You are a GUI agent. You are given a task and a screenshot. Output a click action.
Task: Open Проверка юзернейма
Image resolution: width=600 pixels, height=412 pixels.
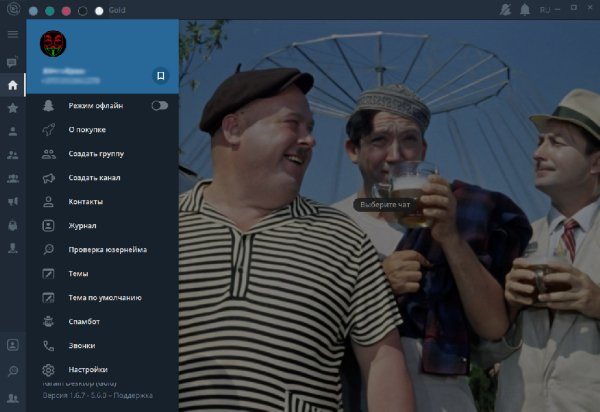click(x=103, y=250)
